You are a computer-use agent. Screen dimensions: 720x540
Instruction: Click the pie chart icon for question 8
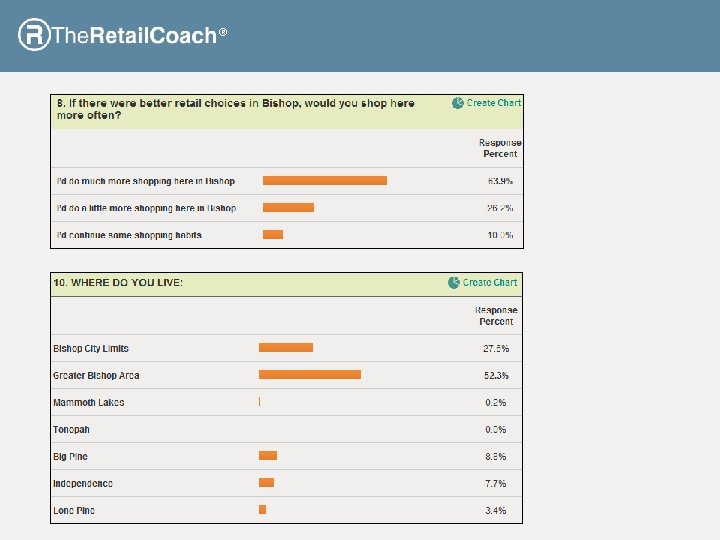(458, 103)
